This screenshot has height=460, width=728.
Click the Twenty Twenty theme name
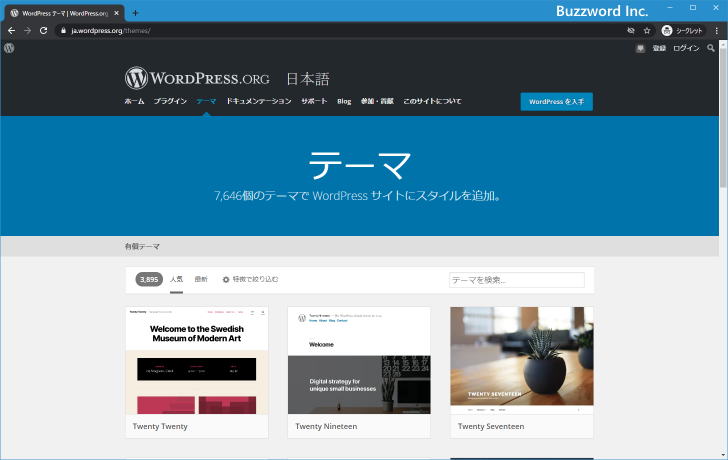point(160,426)
